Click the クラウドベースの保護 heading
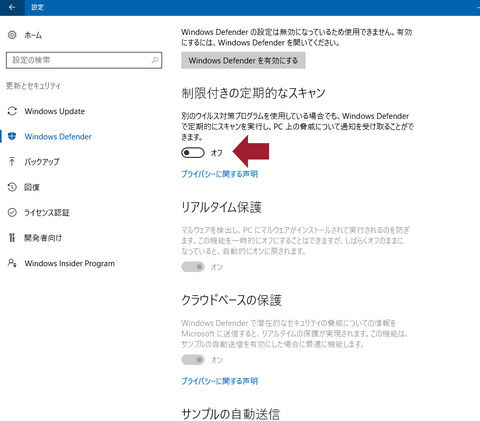480x421 pixels. 231,300
